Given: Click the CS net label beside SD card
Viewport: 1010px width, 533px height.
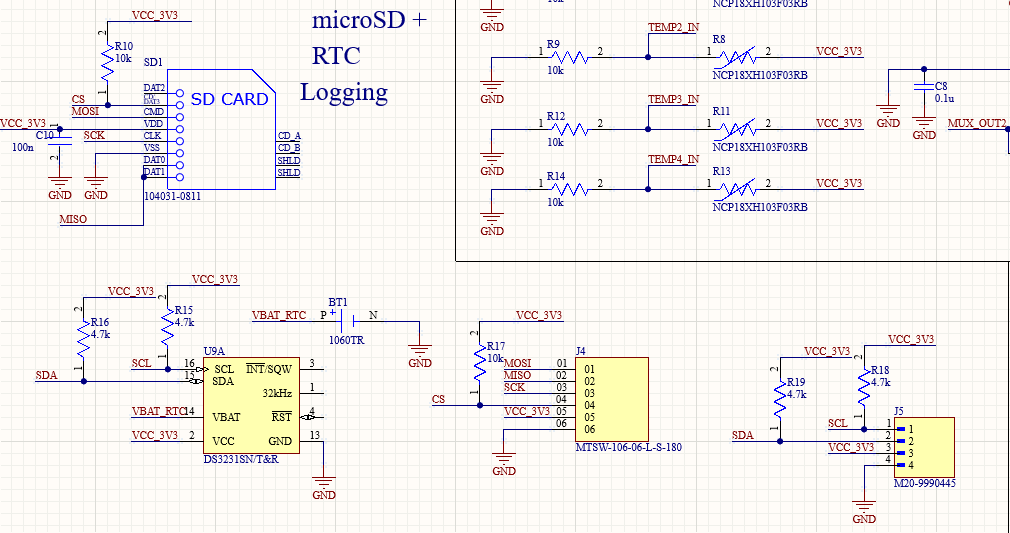Looking at the screenshot, I should 78,100.
